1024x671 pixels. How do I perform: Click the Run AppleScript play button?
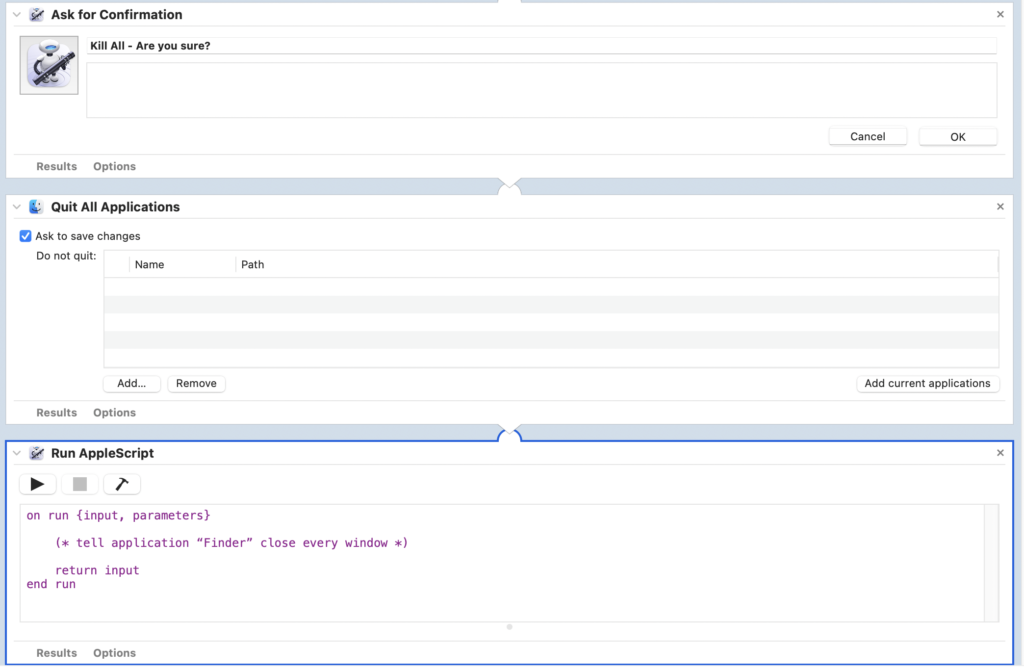point(38,484)
